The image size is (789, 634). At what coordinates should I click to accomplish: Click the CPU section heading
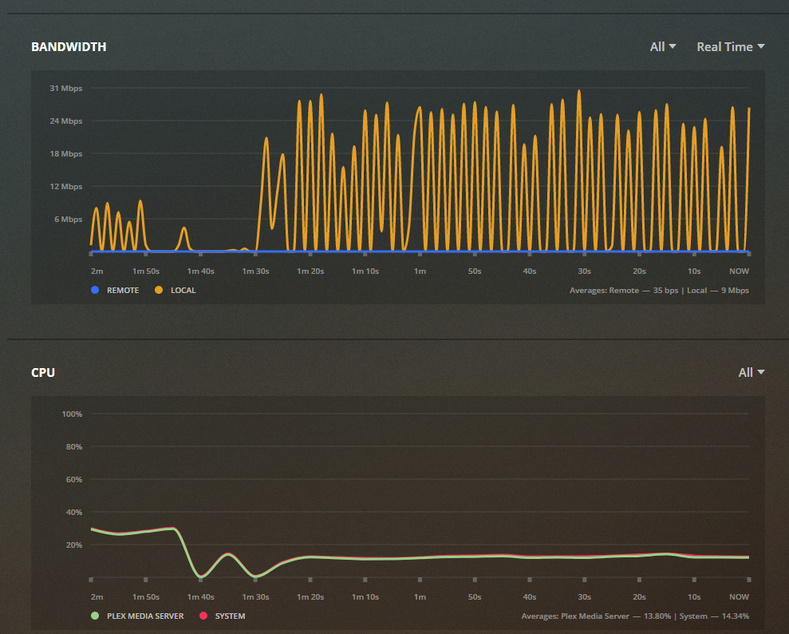click(43, 372)
